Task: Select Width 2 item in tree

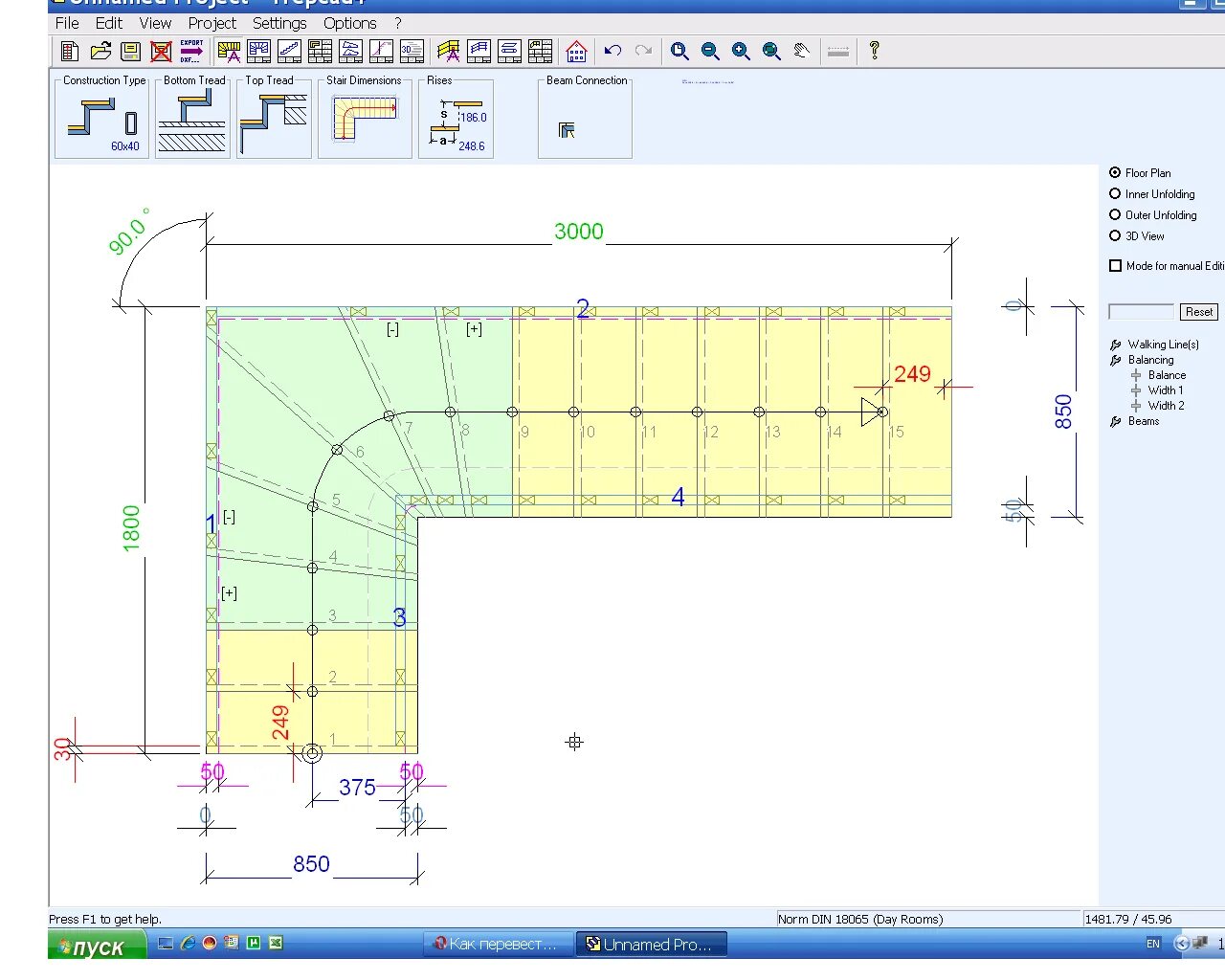Action: [1166, 406]
